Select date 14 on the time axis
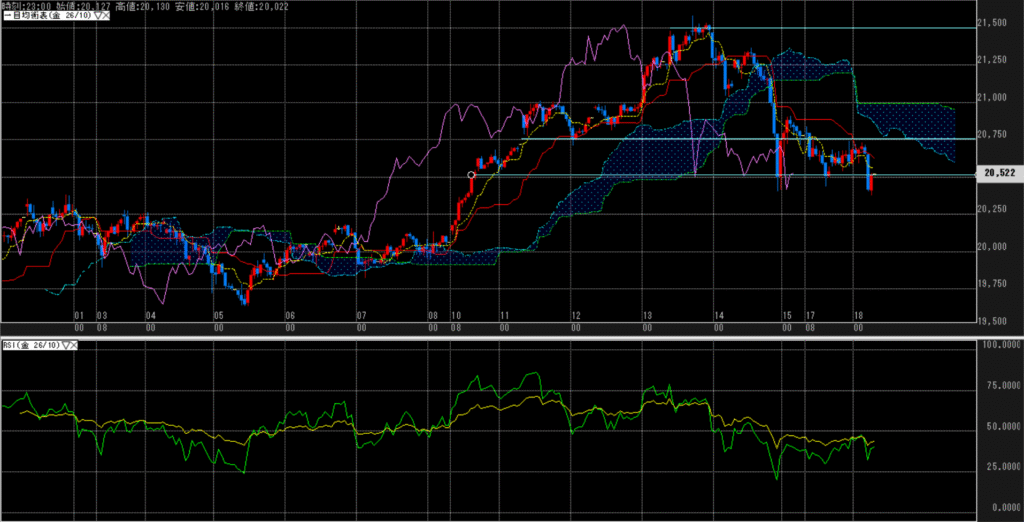 coord(718,315)
